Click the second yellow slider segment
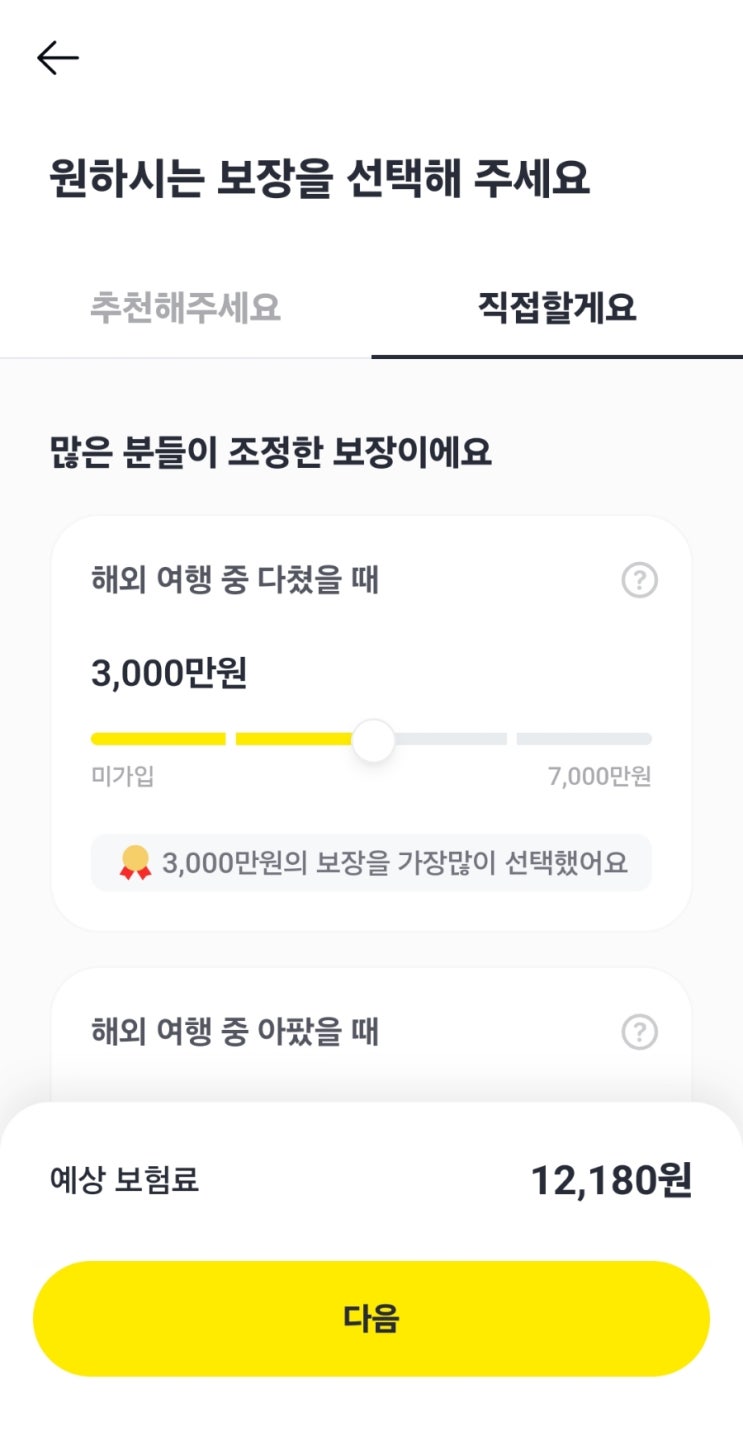The width and height of the screenshot is (743, 1455). [x=292, y=739]
